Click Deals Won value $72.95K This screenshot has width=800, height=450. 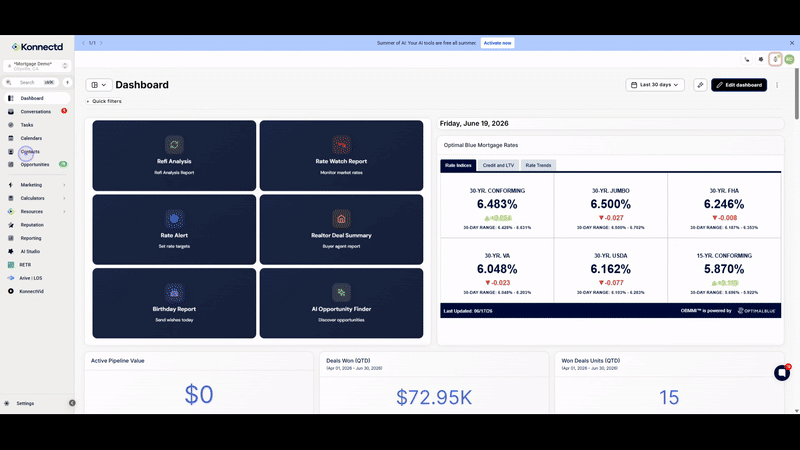pyautogui.click(x=434, y=397)
